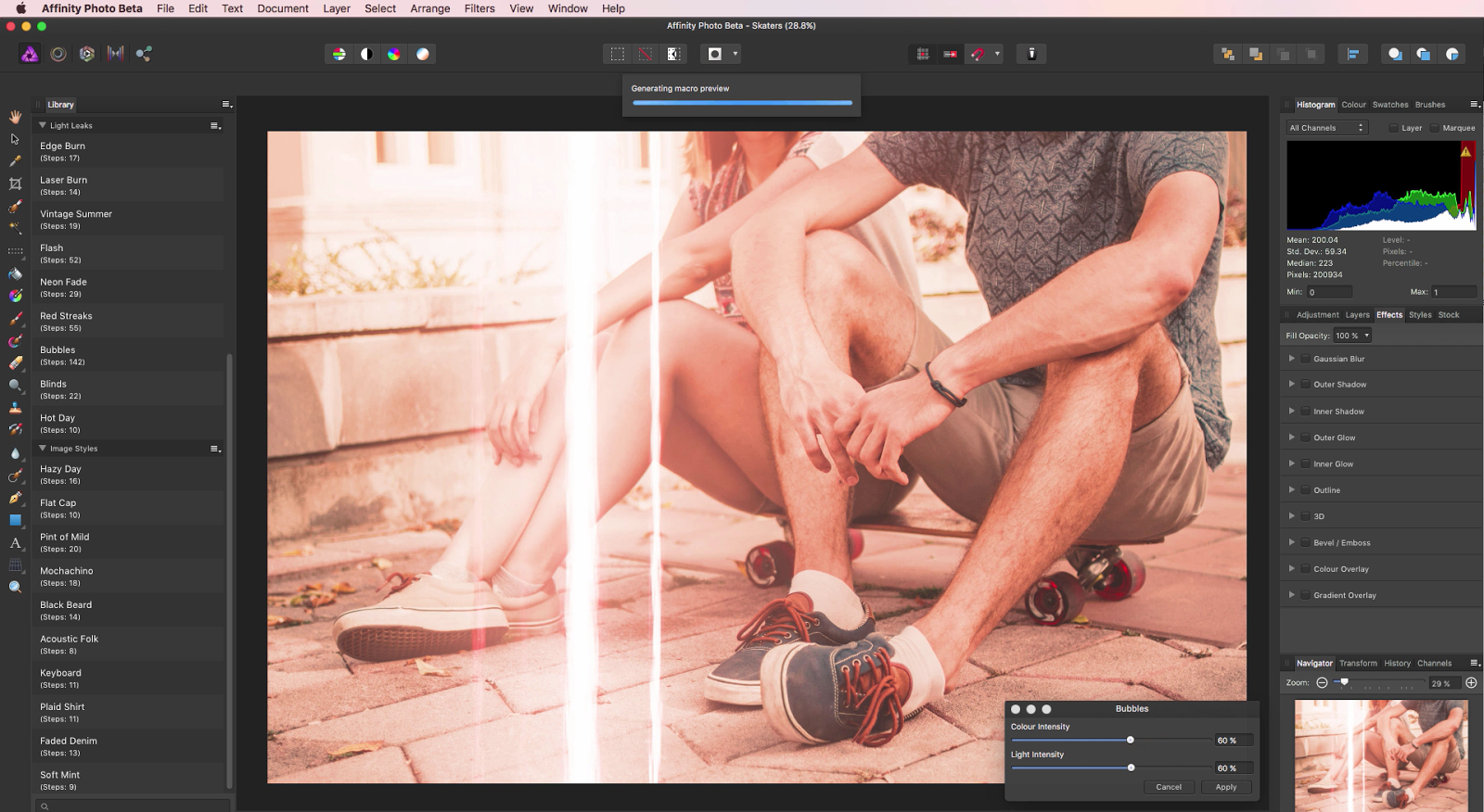Open the snapping options dropdown arrow
This screenshot has height=812, width=1484.
tap(997, 54)
